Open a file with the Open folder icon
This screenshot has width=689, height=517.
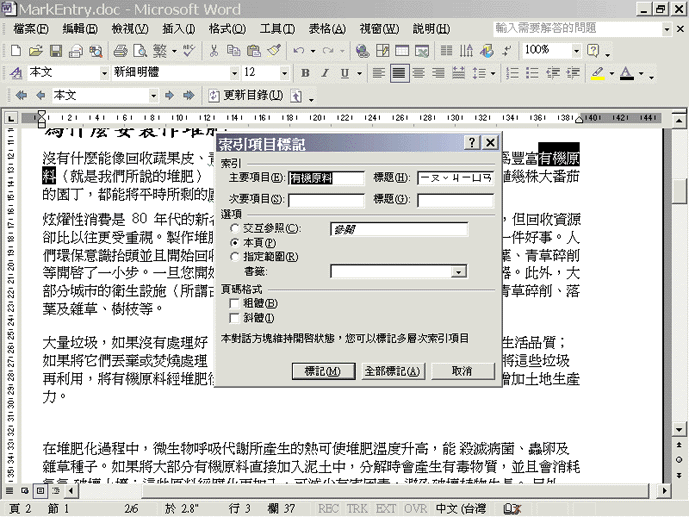pyautogui.click(x=35, y=51)
